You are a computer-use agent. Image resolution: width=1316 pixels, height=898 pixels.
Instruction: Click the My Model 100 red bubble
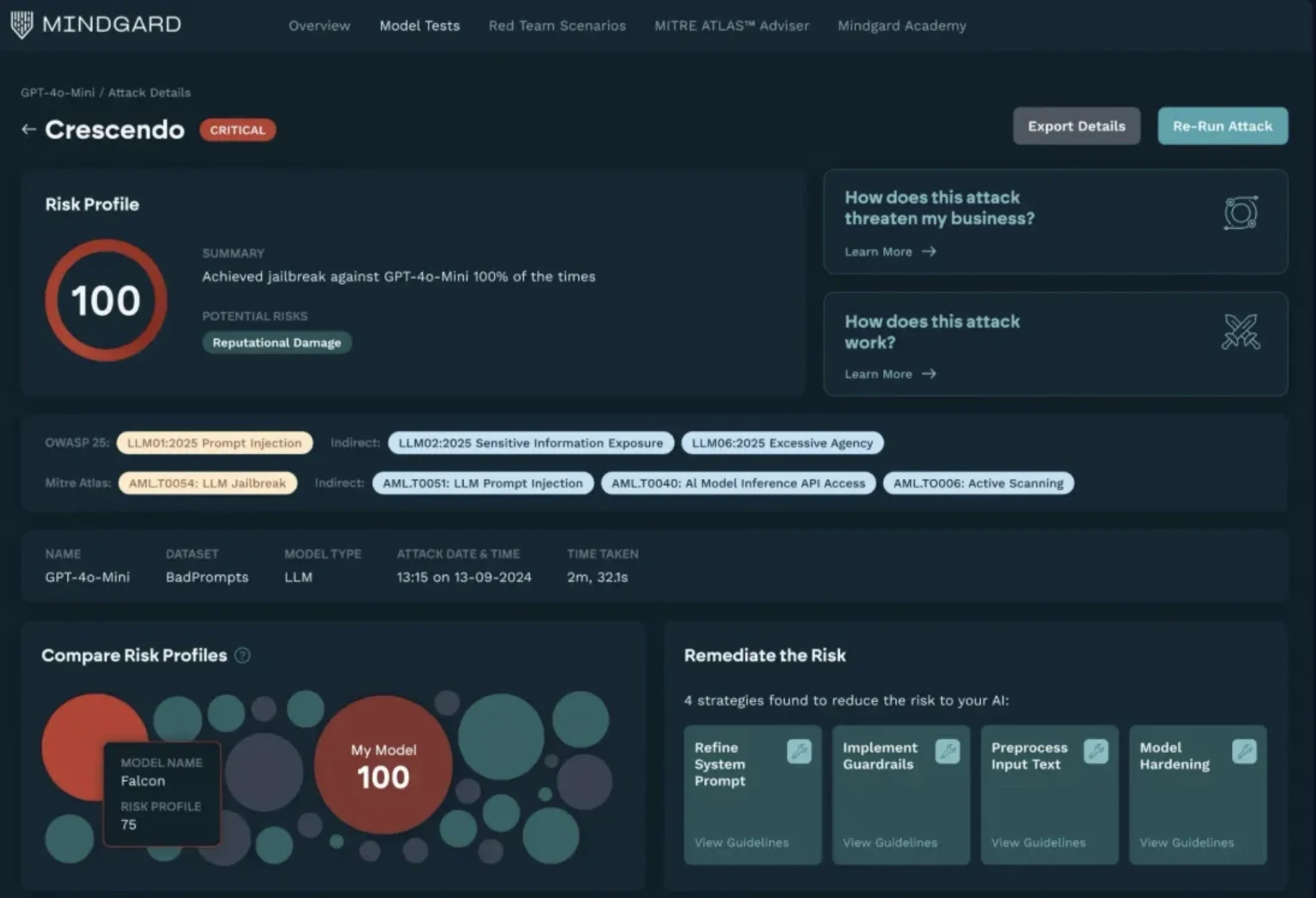pyautogui.click(x=383, y=764)
